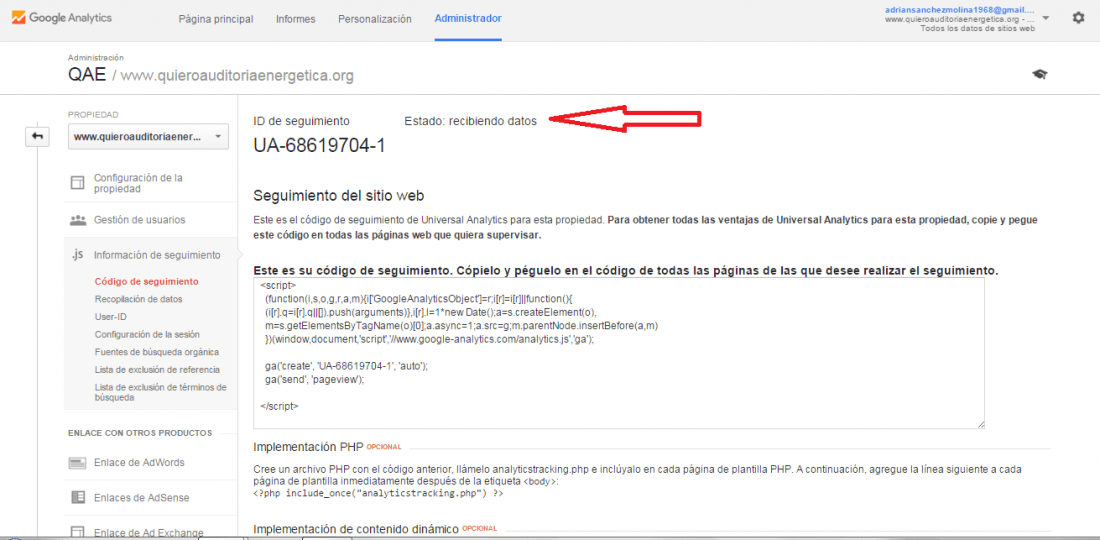Open the property selector dropdown
This screenshot has width=1100, height=540.
point(149,137)
